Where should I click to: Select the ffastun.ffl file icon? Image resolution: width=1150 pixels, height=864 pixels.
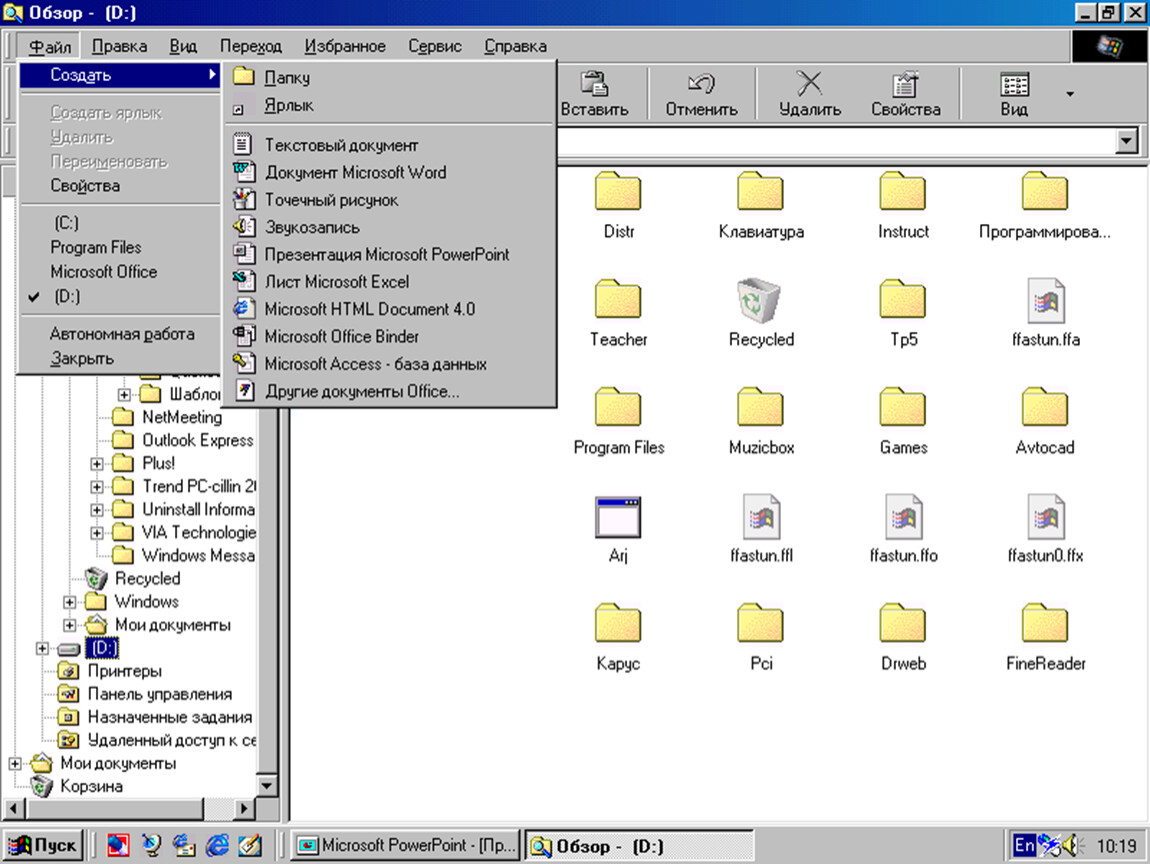[x=761, y=517]
